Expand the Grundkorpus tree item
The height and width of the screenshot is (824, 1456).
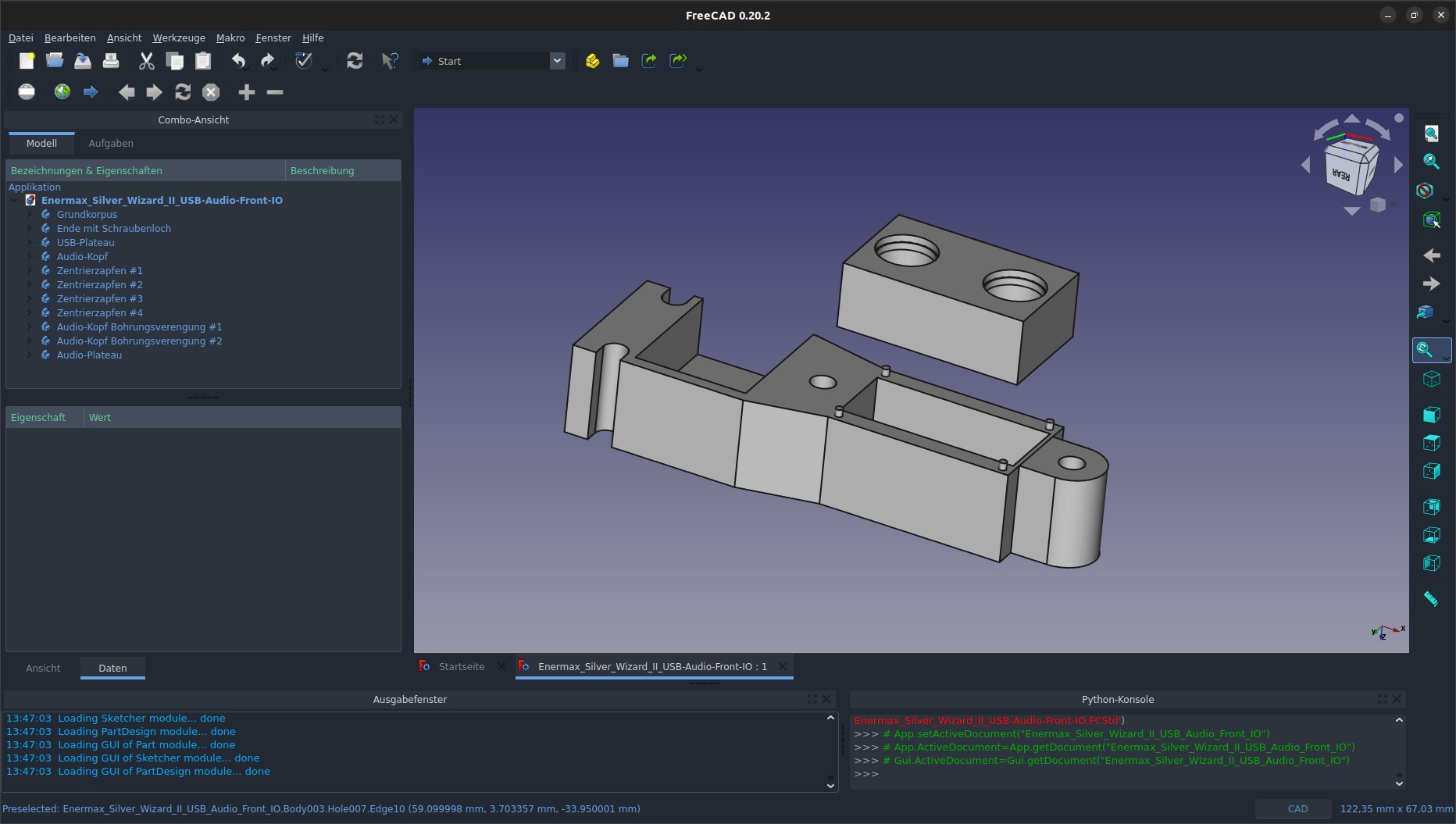[x=30, y=215]
